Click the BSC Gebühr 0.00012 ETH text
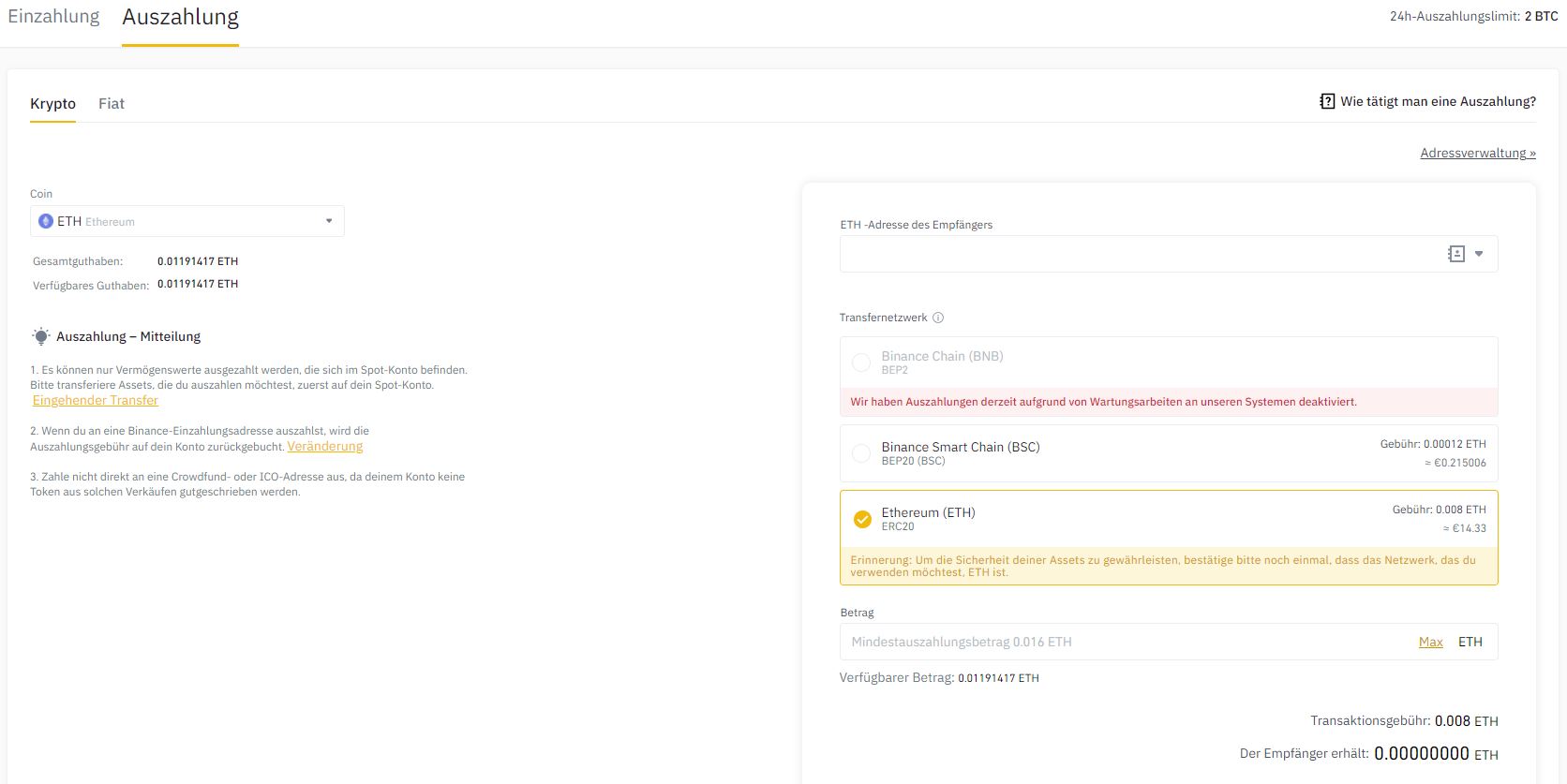Viewport: 1567px width, 784px height. point(1433,444)
